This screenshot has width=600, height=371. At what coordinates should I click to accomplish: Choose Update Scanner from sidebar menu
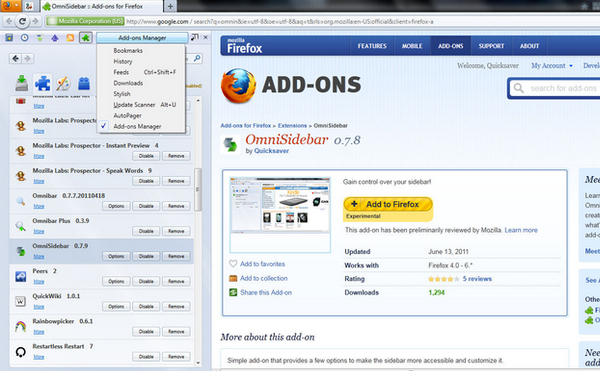(141, 104)
